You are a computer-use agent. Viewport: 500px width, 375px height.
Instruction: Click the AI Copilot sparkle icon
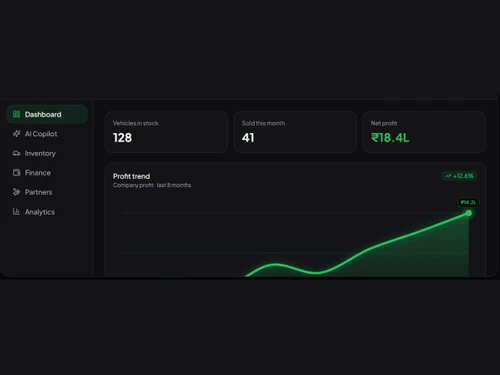(x=16, y=134)
